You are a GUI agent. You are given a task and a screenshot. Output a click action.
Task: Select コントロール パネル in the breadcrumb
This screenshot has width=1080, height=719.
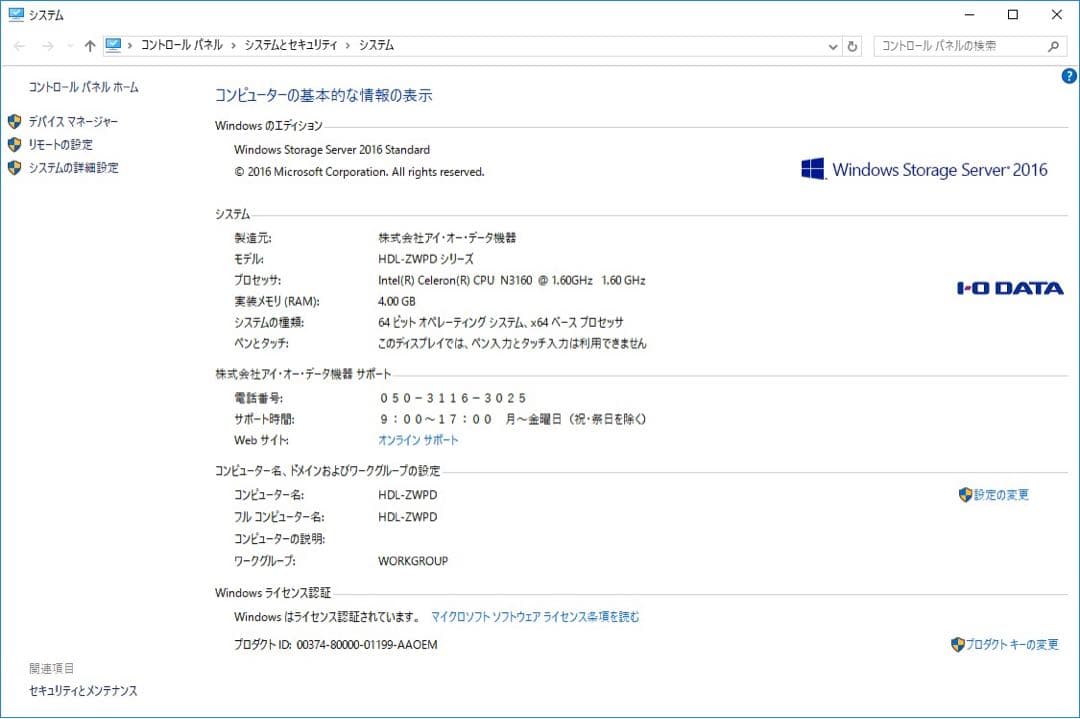click(x=182, y=45)
